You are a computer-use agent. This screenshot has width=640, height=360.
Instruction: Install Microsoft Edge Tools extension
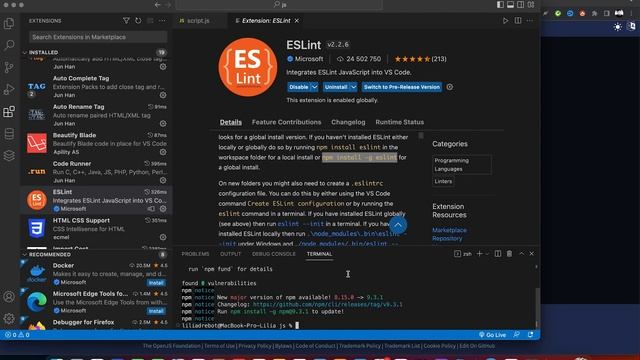click(156, 311)
